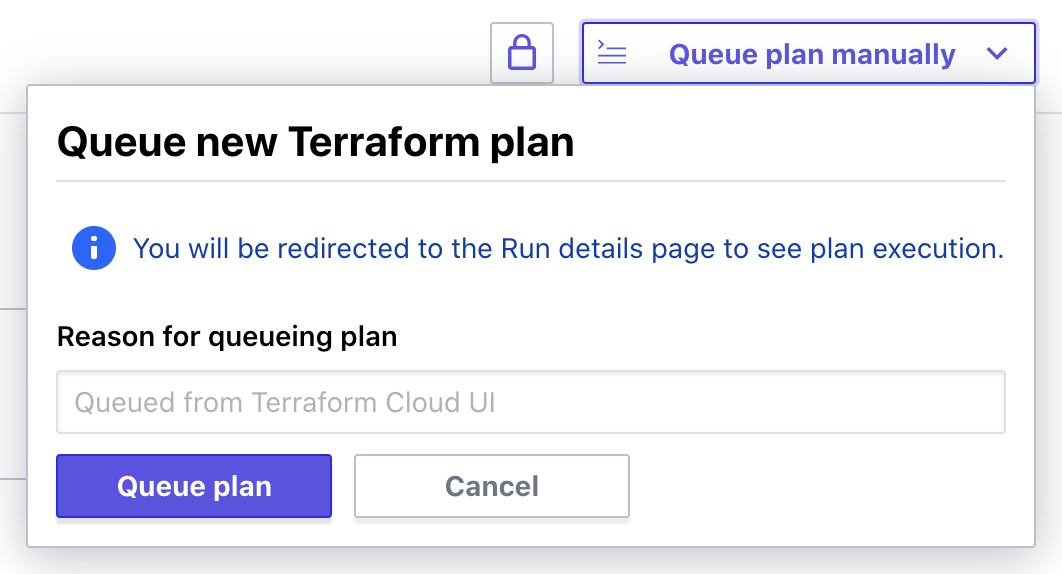Click the lock workspace icon button
The width and height of the screenshot is (1062, 574).
[x=522, y=53]
